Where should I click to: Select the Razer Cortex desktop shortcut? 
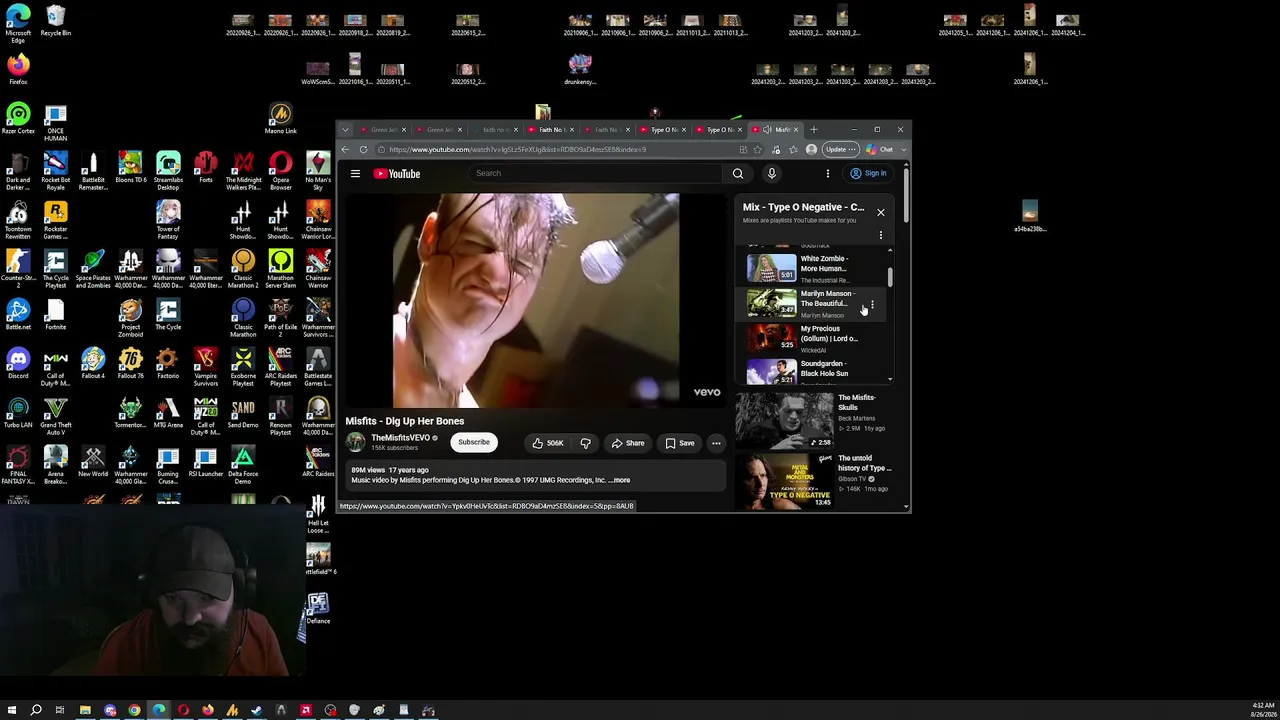click(x=18, y=119)
